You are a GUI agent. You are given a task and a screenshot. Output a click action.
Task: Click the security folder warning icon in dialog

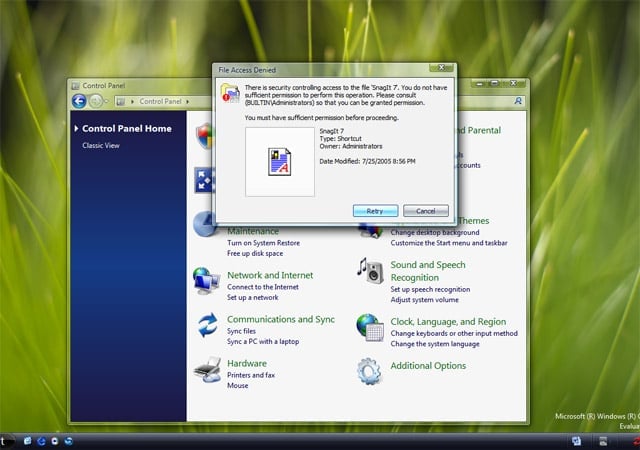pyautogui.click(x=230, y=92)
